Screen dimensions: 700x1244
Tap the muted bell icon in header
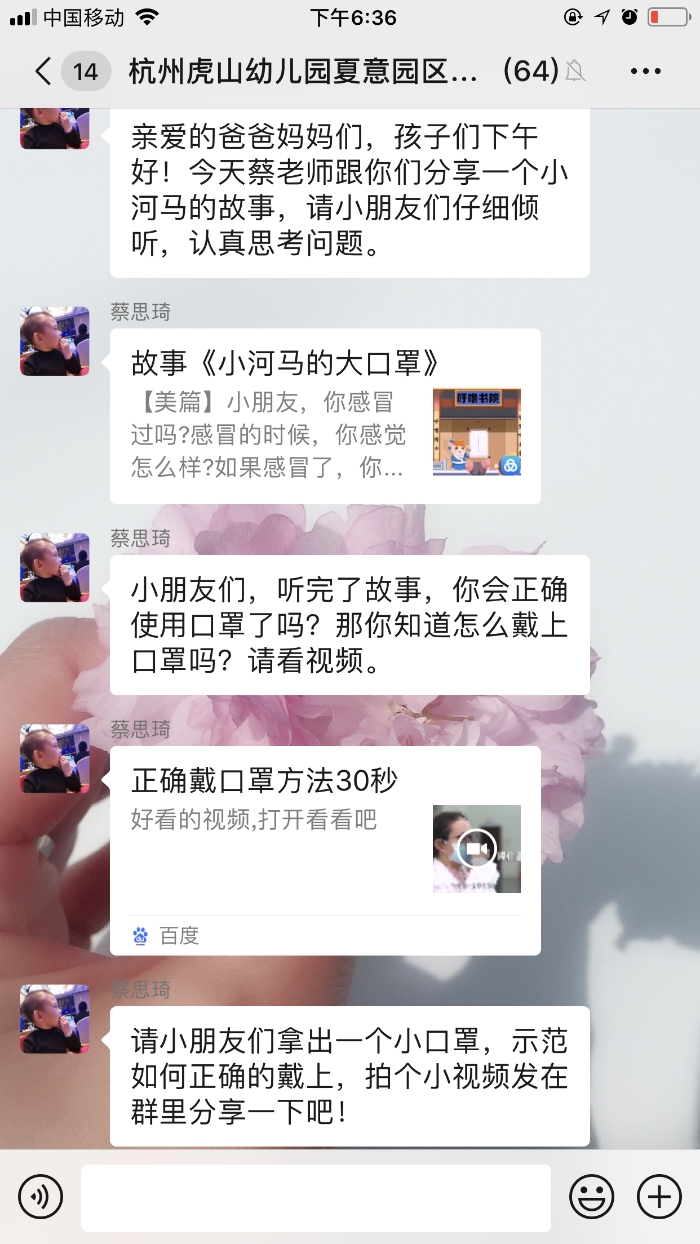click(x=575, y=71)
